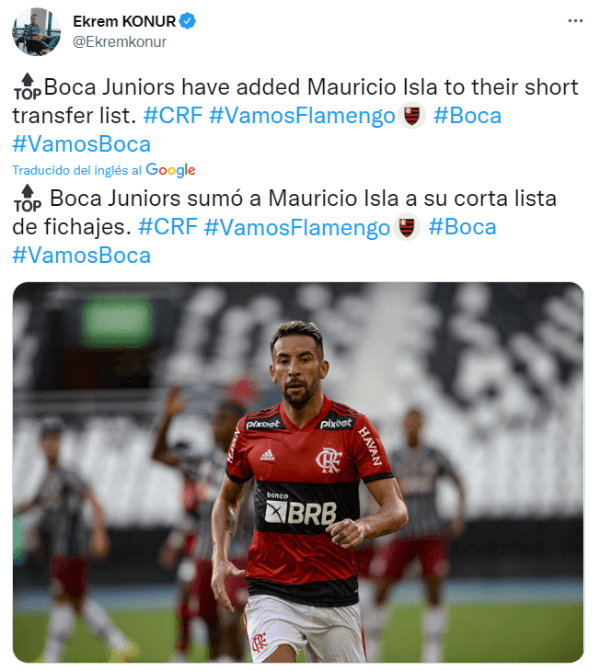The height and width of the screenshot is (671, 600).
Task: Click Ekrem KONUR's profile avatar
Action: pos(36,31)
